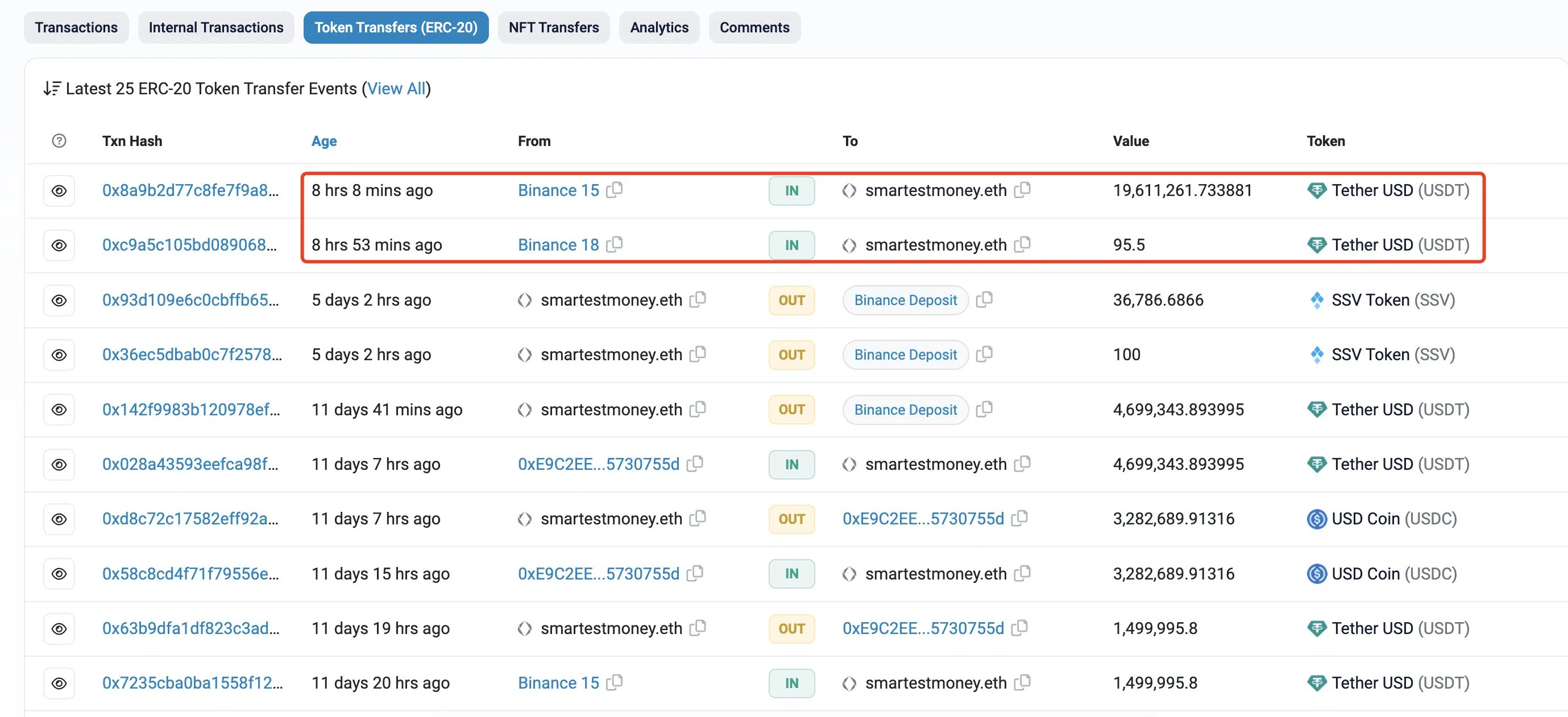Screen dimensions: 1568x717
Task: Open txn hash 0x93d109e6c0cbffb65...
Action: pyautogui.click(x=190, y=300)
